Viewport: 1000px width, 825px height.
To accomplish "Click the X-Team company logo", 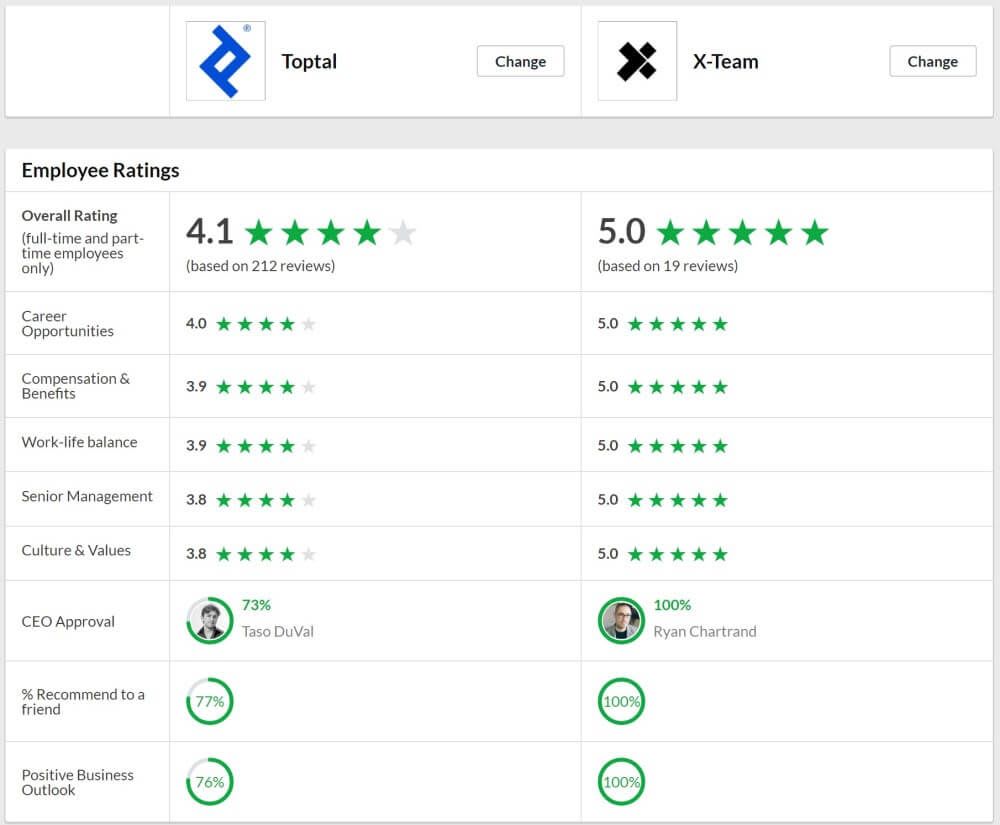I will [x=637, y=61].
